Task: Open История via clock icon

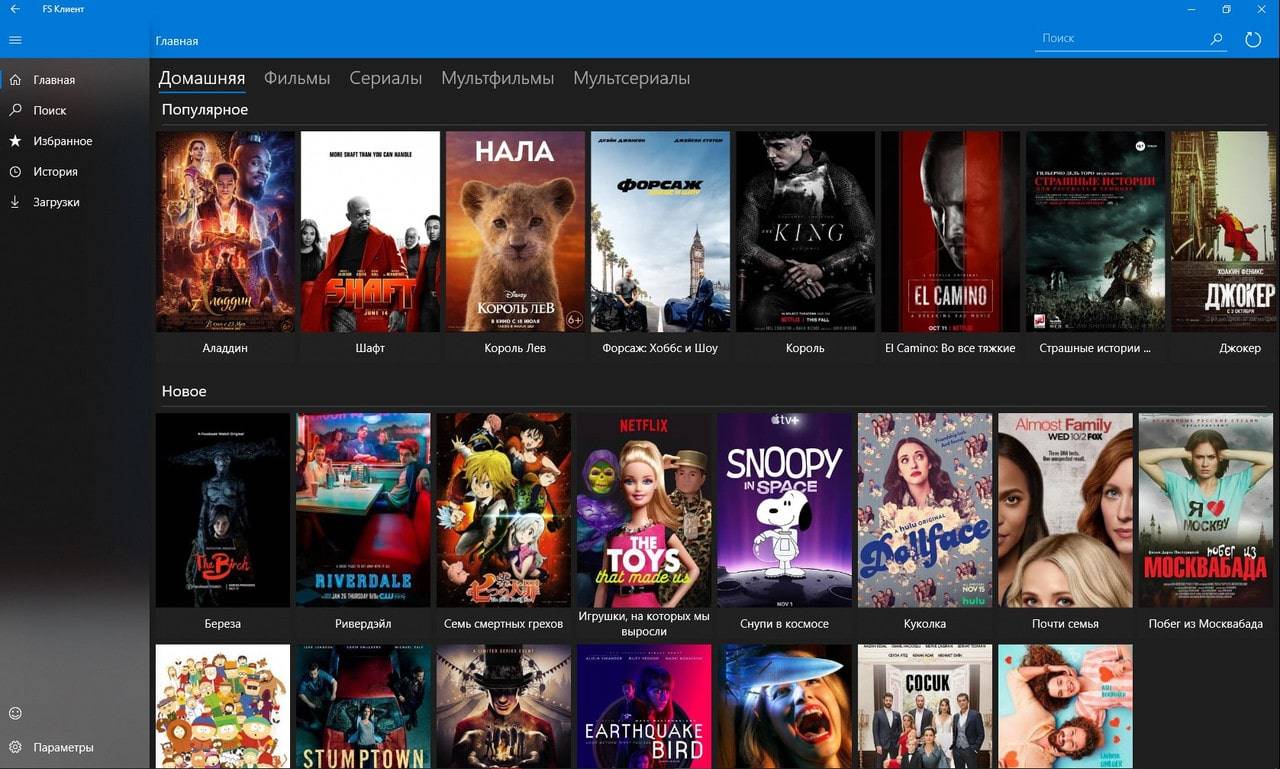Action: (x=15, y=172)
